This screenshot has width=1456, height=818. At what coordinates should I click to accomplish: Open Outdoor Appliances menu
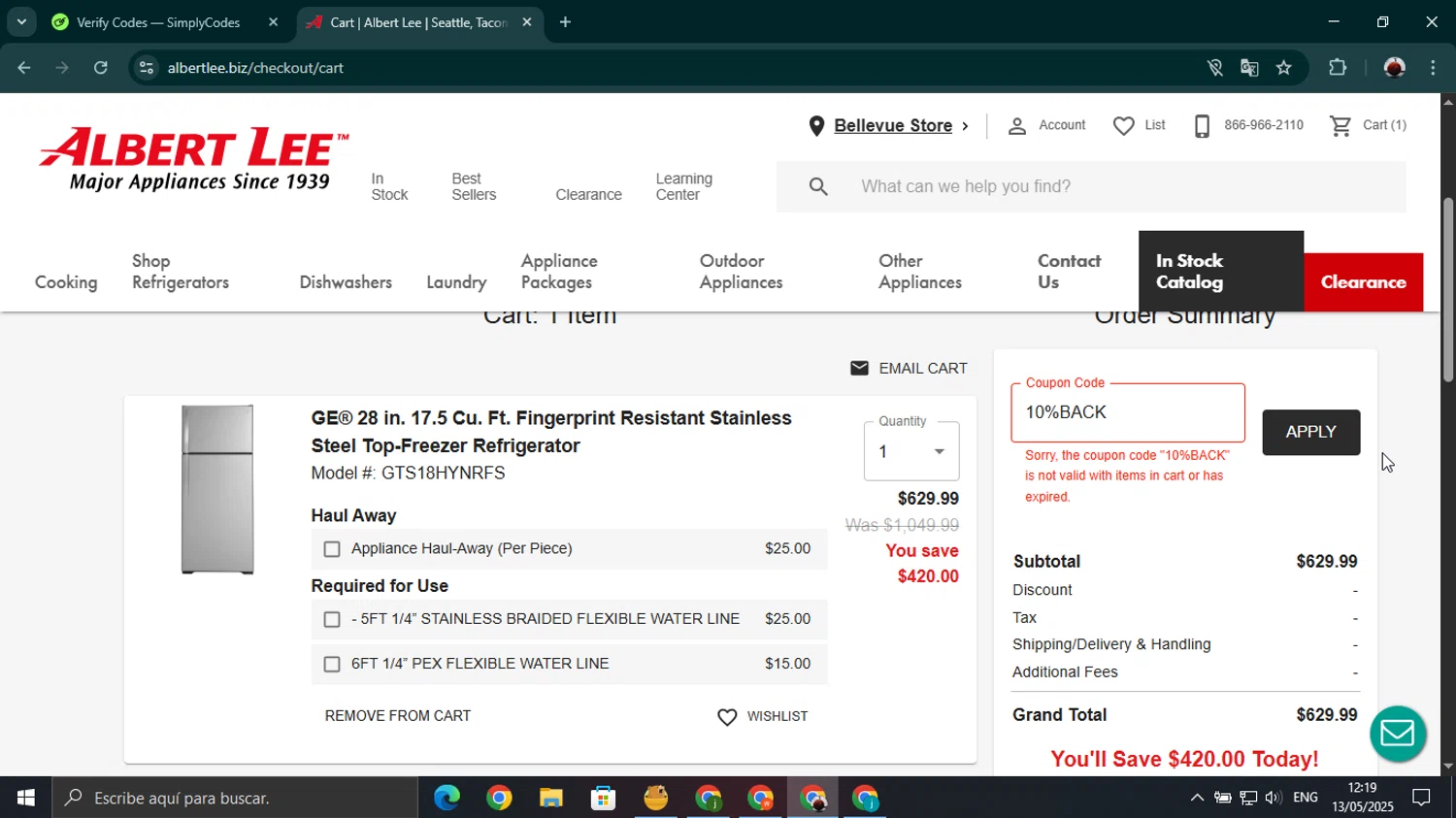click(741, 272)
